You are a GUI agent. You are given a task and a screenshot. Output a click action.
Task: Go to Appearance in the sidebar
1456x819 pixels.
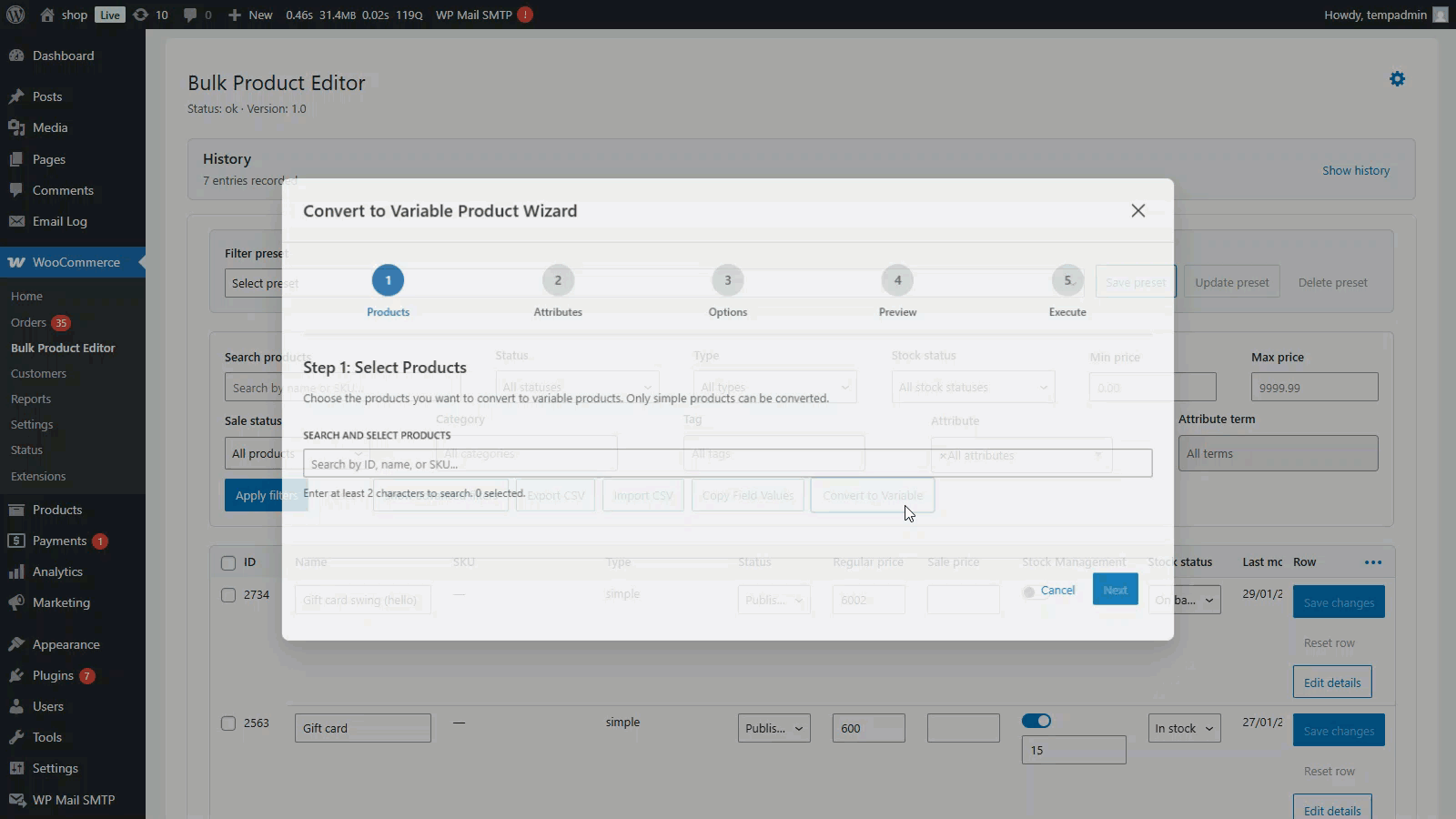(66, 644)
